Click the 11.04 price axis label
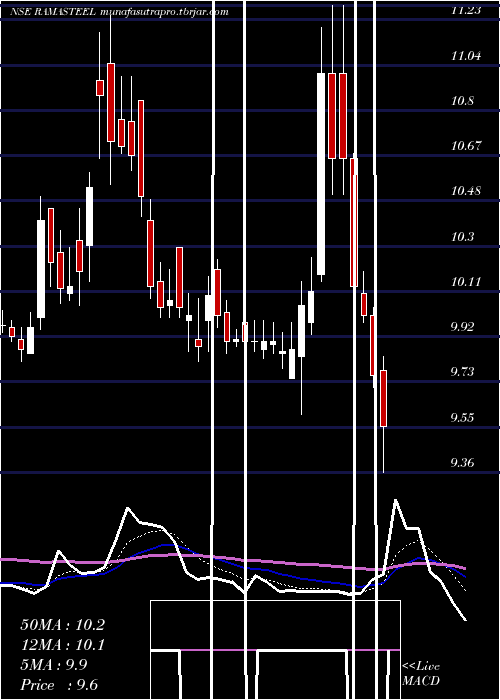The image size is (500, 700). click(x=466, y=56)
